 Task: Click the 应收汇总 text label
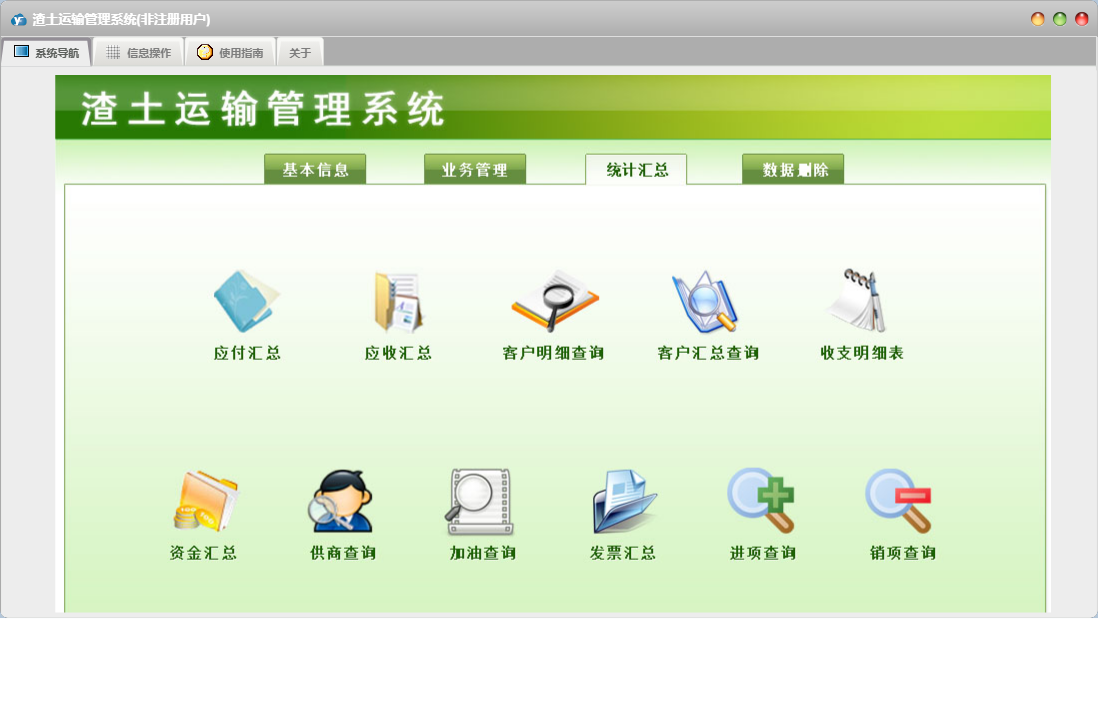(398, 353)
